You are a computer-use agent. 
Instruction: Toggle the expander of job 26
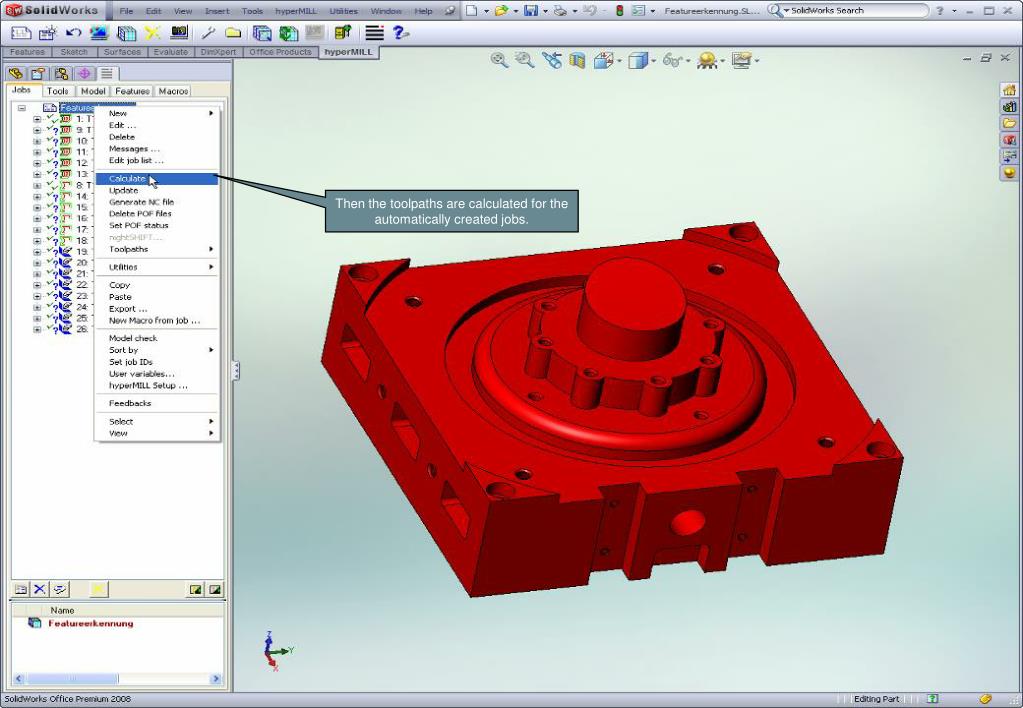click(x=37, y=330)
